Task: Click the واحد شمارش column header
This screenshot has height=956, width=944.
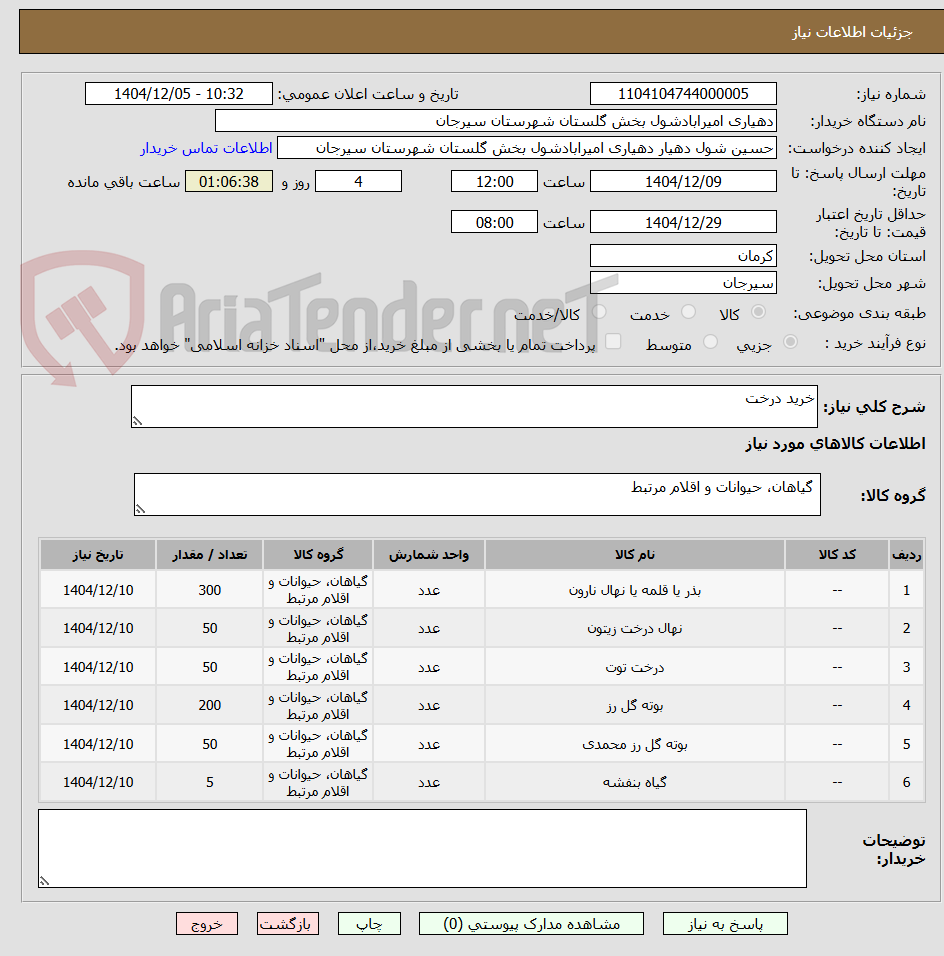Action: click(x=429, y=554)
